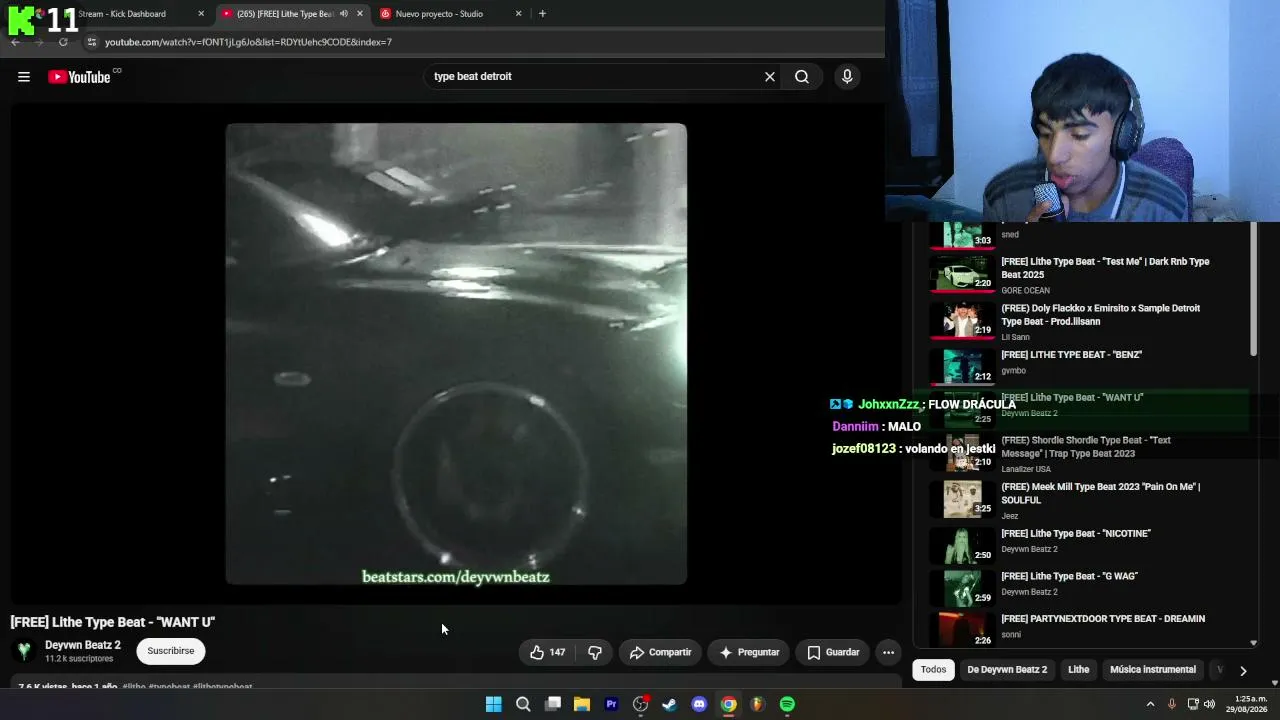
Task: Open the Deyvwn Beatz 2 channel avatar
Action: click(24, 651)
